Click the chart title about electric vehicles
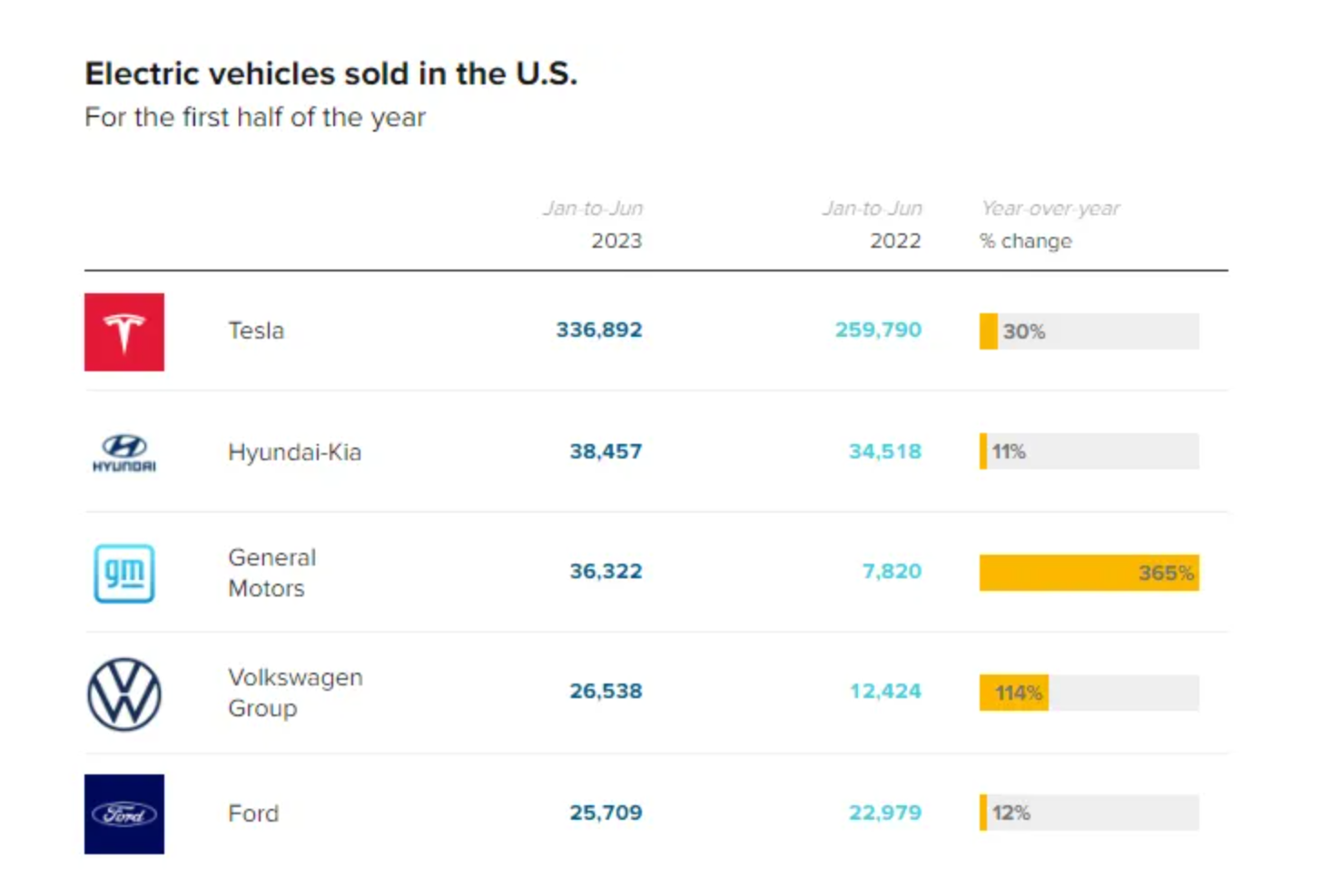The width and height of the screenshot is (1332, 896). [x=331, y=74]
